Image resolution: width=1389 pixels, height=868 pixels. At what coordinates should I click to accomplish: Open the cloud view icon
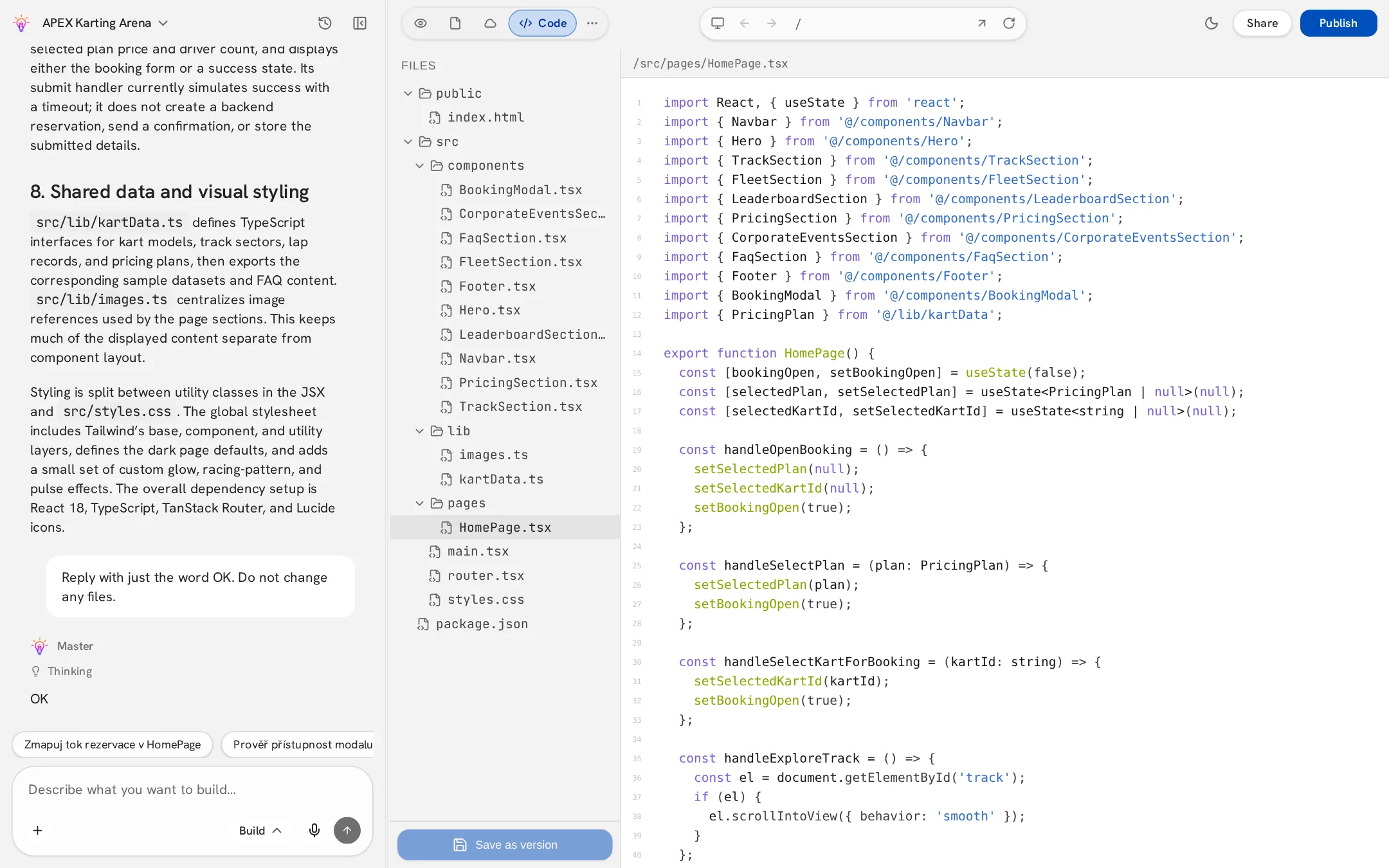tap(490, 23)
